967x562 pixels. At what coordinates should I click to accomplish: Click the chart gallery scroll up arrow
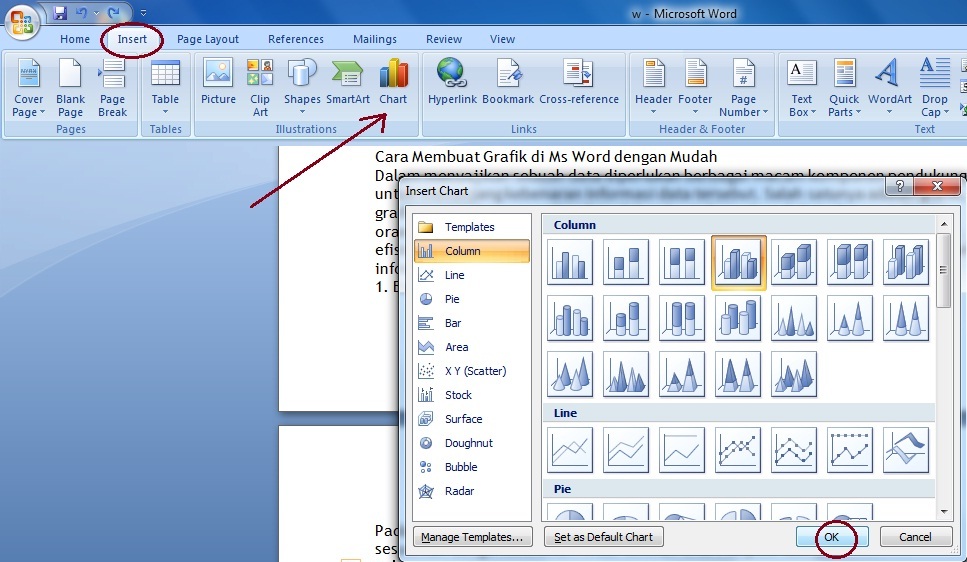pos(944,223)
